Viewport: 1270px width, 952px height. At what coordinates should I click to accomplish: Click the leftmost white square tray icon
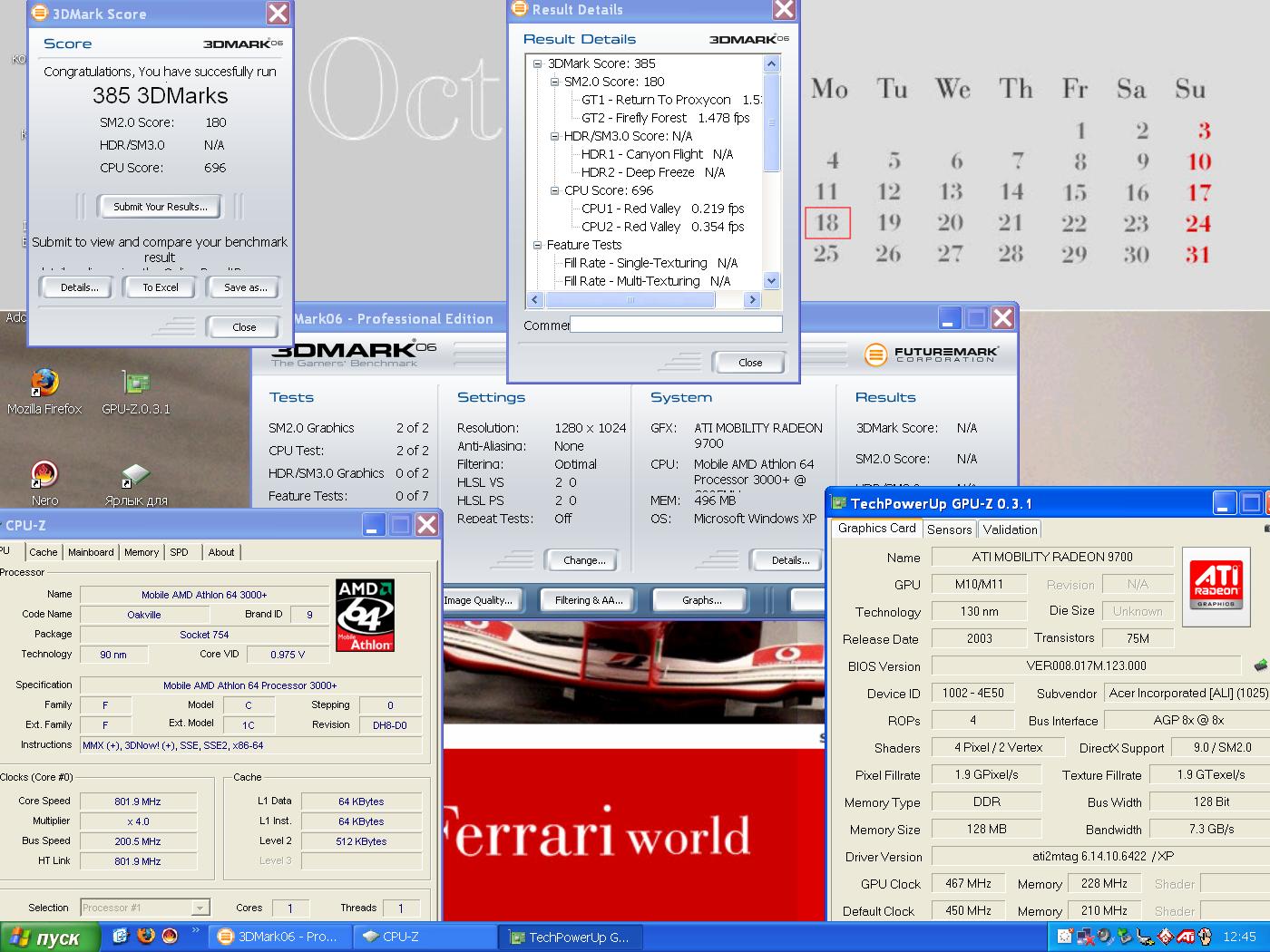pos(1064,937)
